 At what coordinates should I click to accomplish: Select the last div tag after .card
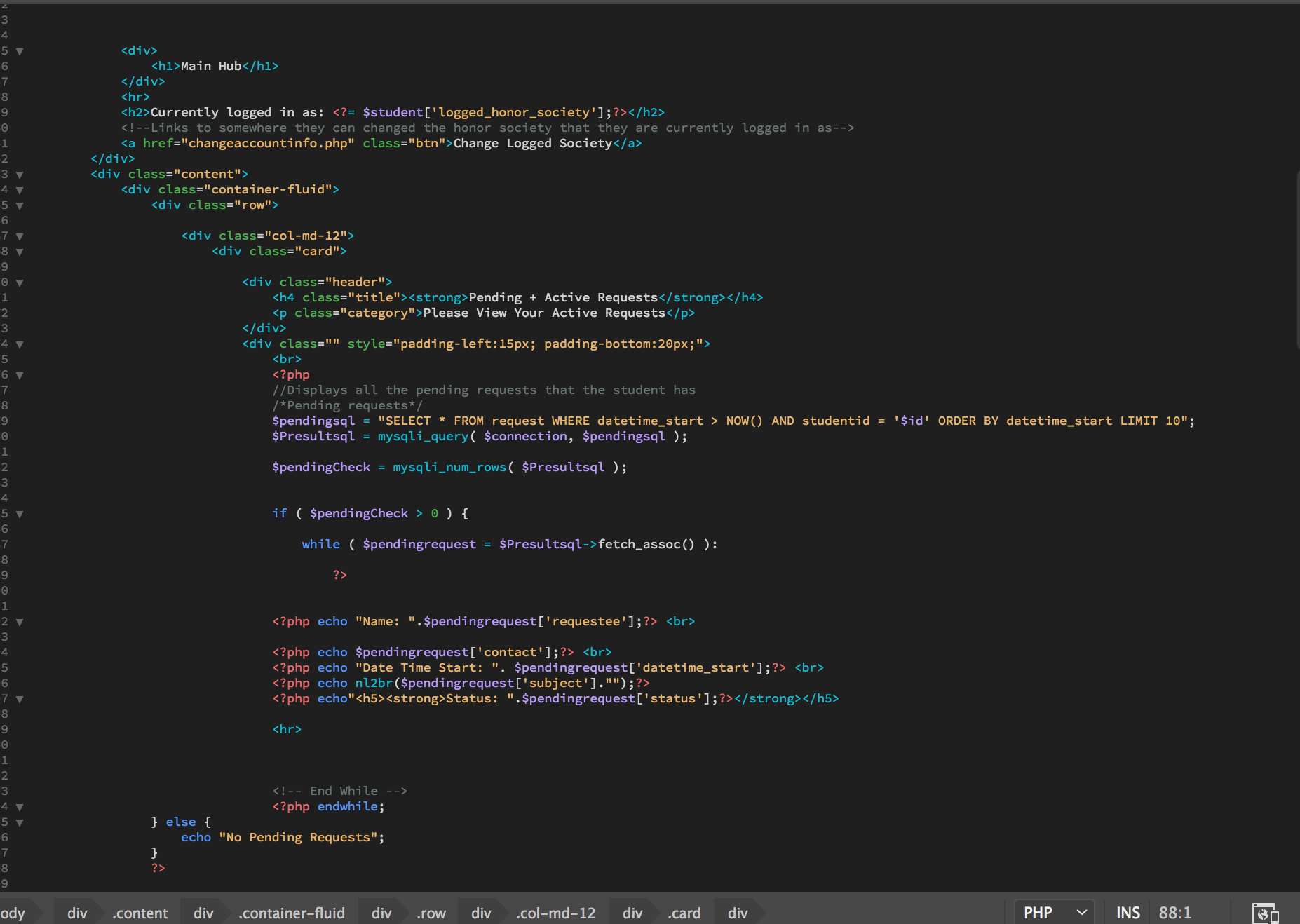click(x=738, y=913)
